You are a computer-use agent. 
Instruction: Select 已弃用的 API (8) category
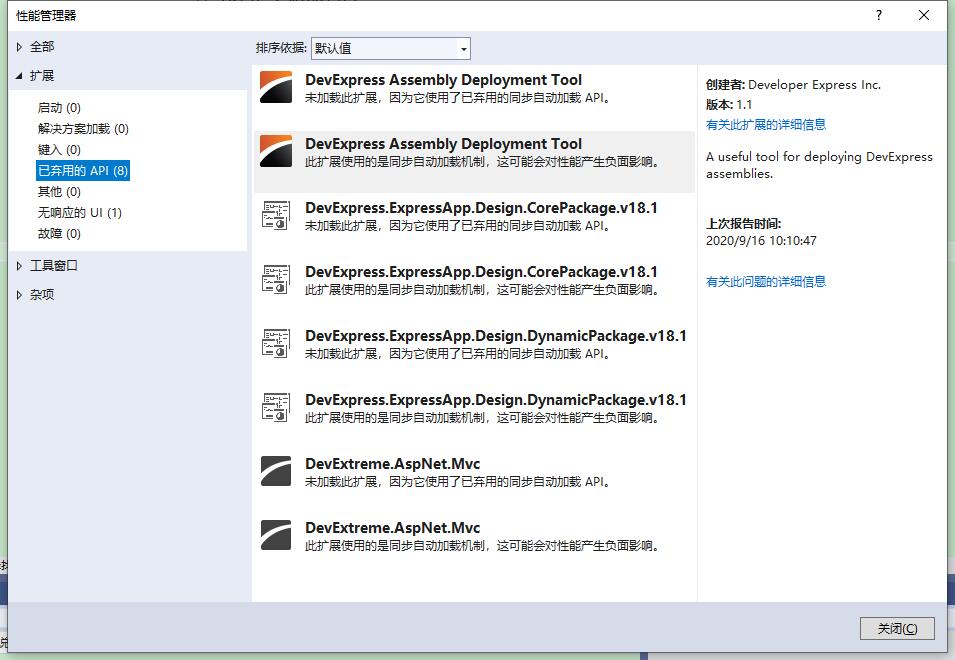click(83, 170)
